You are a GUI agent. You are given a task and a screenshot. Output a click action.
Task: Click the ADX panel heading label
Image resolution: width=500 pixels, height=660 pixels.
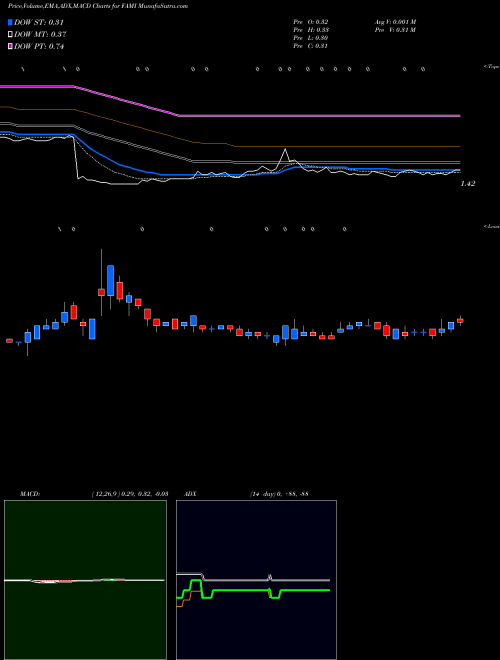pos(190,494)
